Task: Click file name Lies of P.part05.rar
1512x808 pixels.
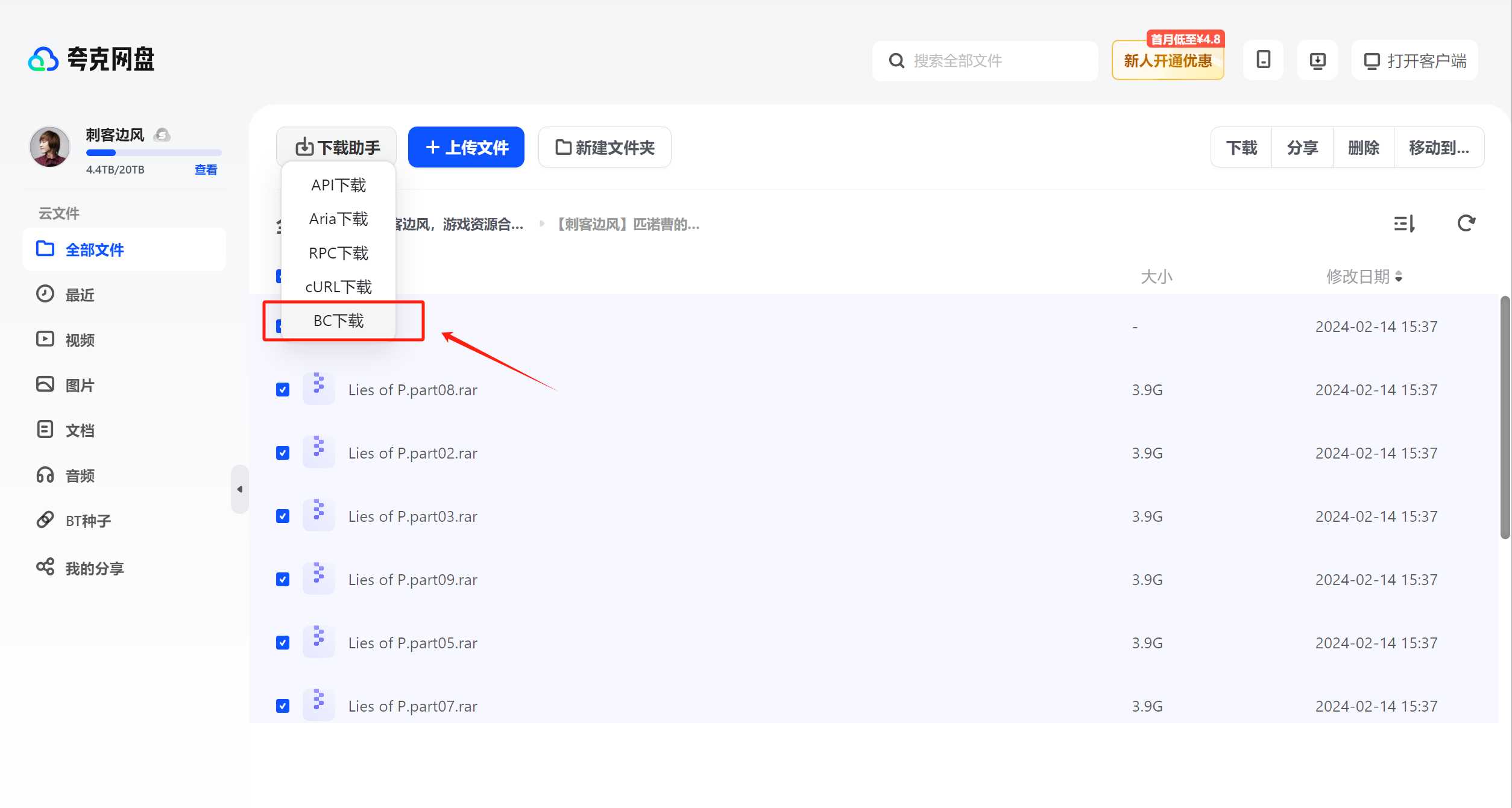Action: [x=413, y=643]
